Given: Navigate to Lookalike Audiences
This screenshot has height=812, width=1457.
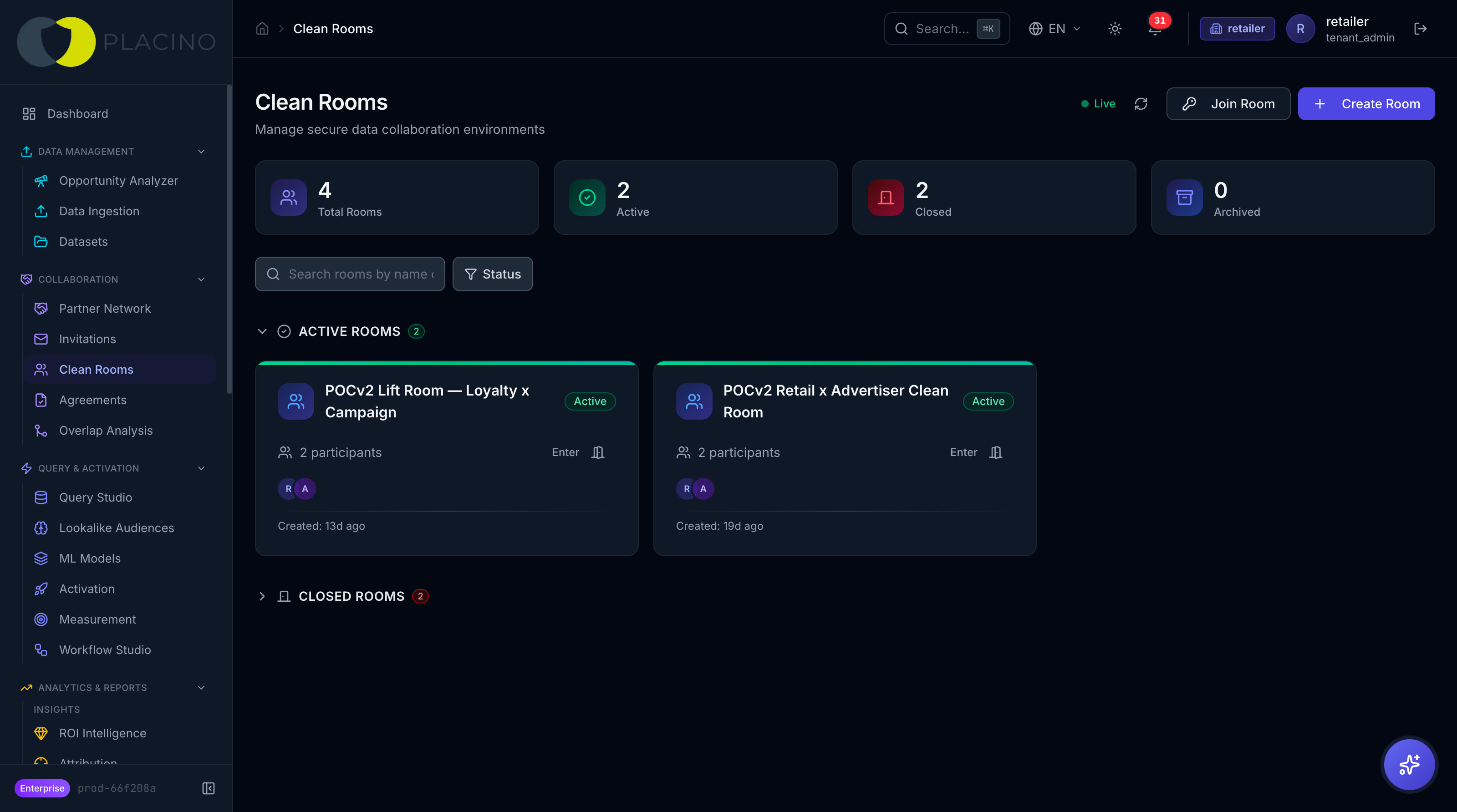Looking at the screenshot, I should [119, 528].
